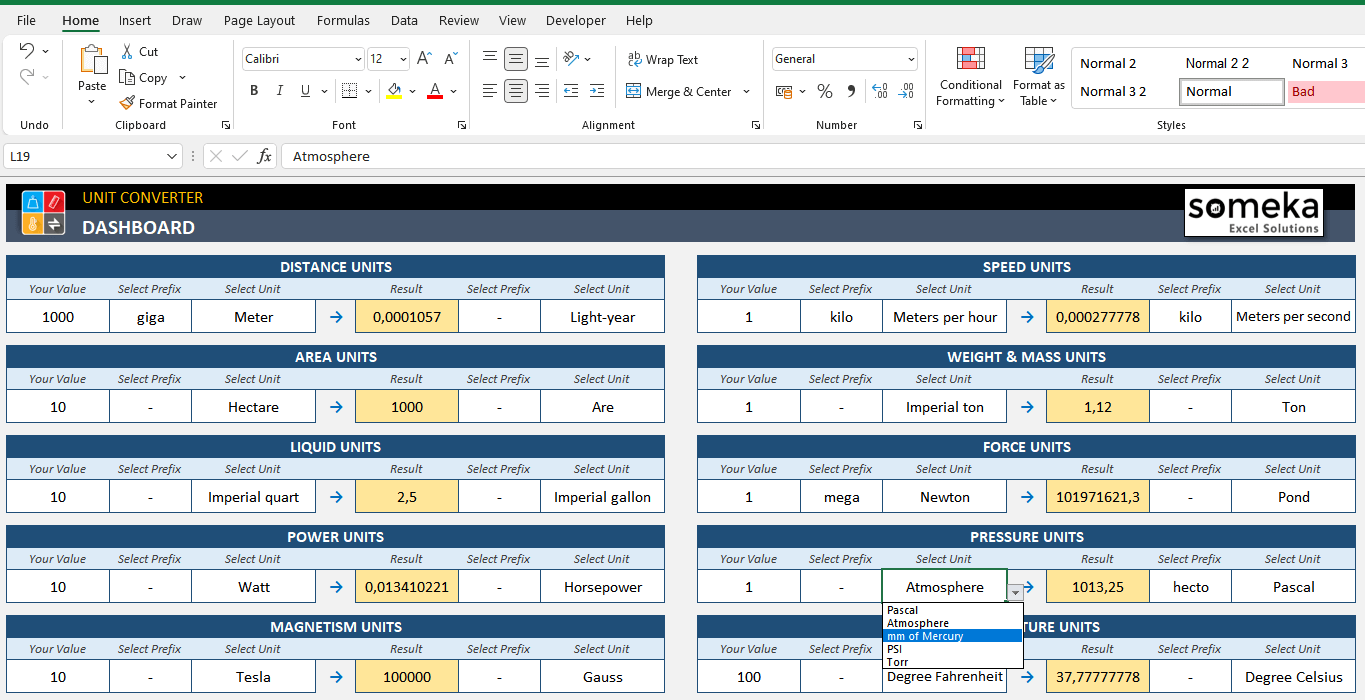Select mm of Mercury from pressure unit list
1365x700 pixels.
pyautogui.click(x=924, y=636)
